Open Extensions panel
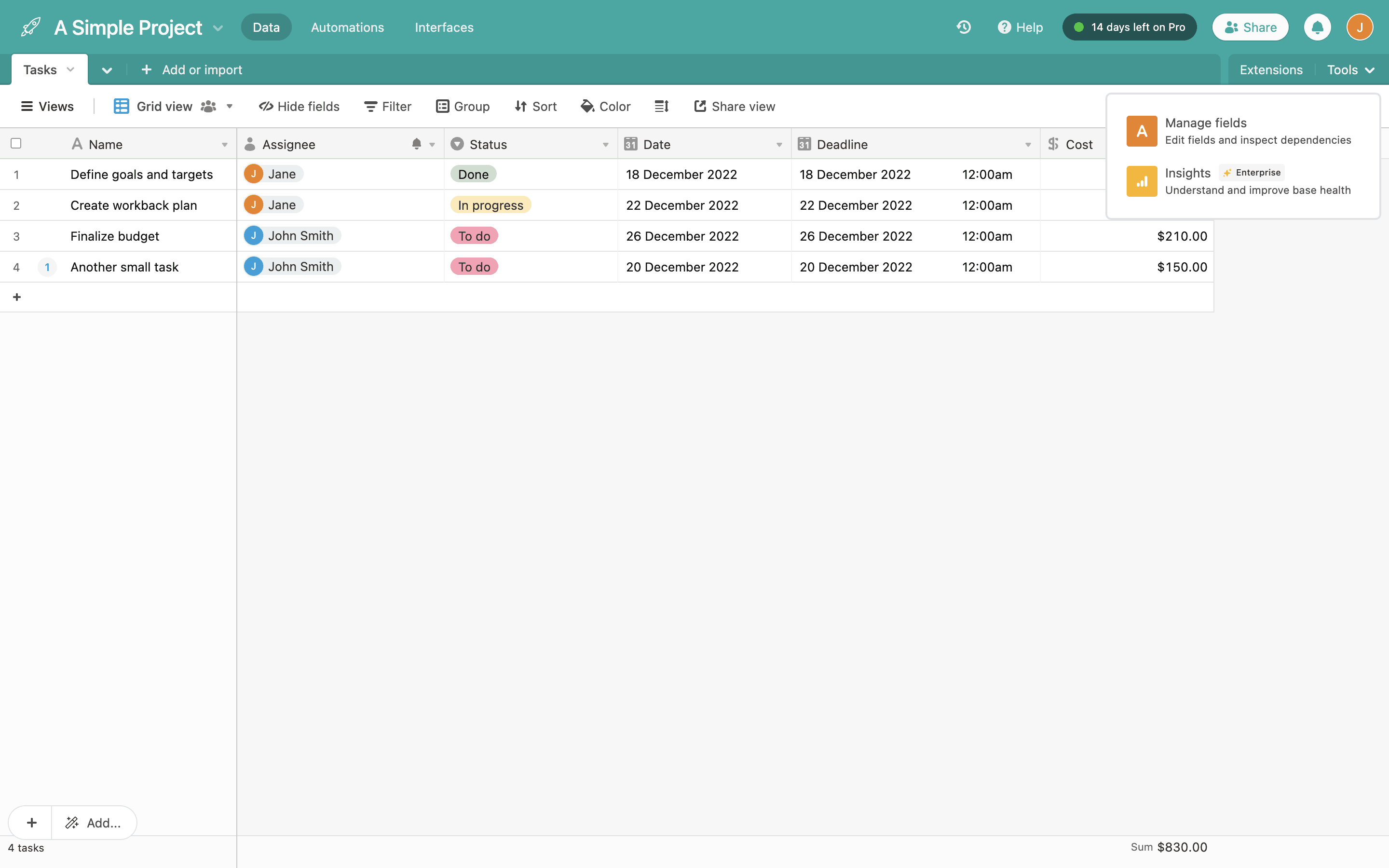This screenshot has height=868, width=1389. pos(1271,69)
